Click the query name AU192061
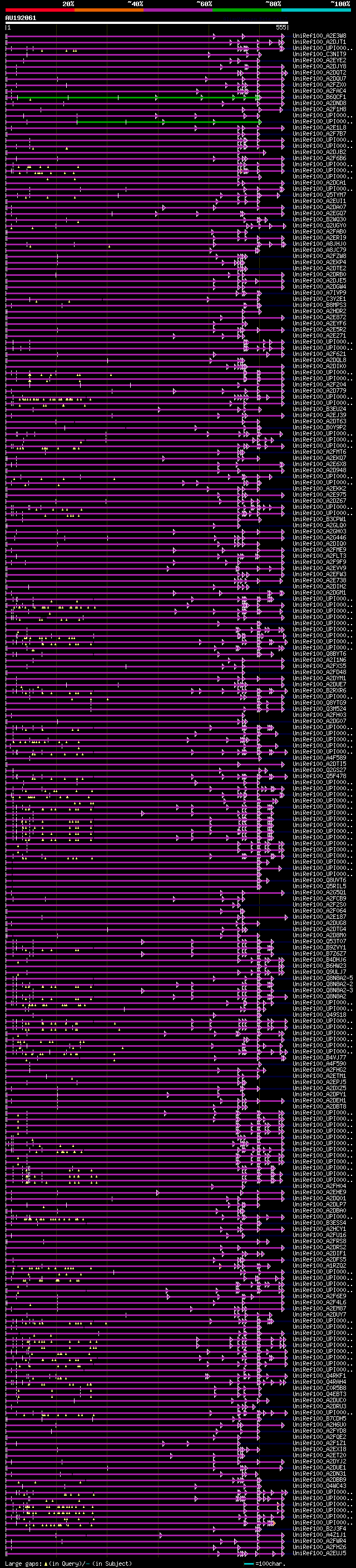Image resolution: width=356 pixels, height=1568 pixels. tap(21, 18)
